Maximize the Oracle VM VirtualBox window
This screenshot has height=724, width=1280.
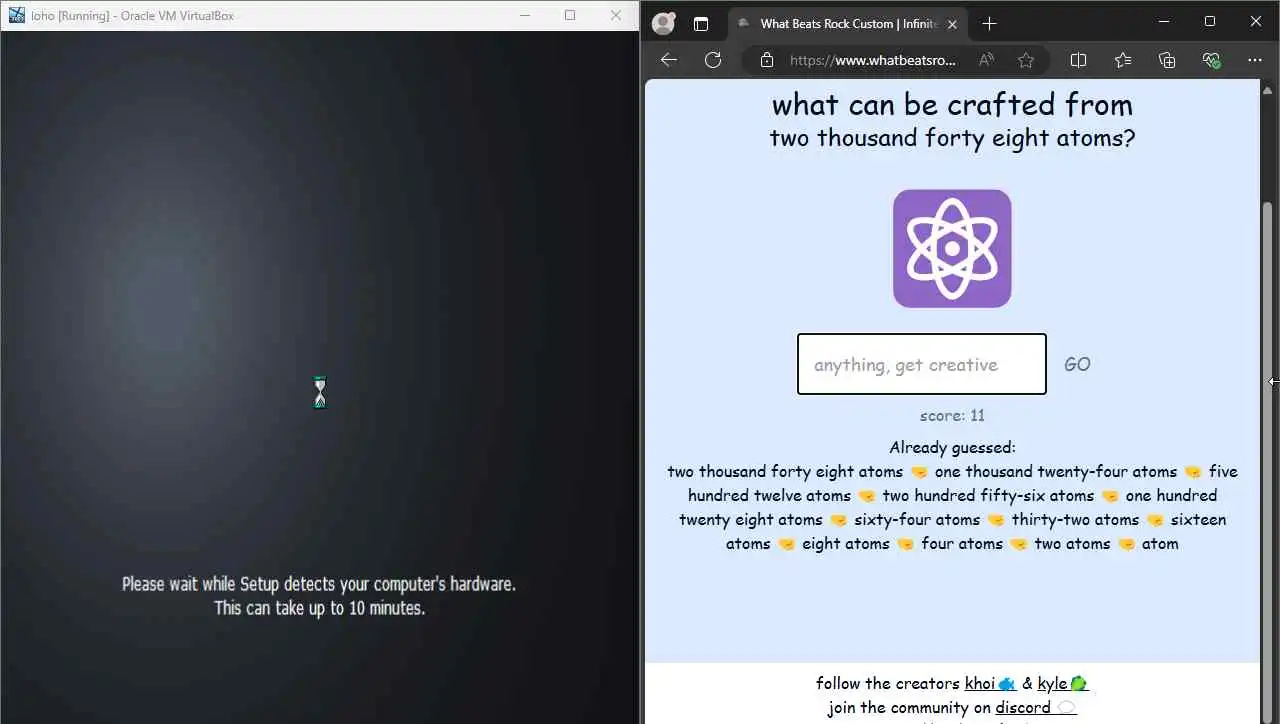click(570, 15)
